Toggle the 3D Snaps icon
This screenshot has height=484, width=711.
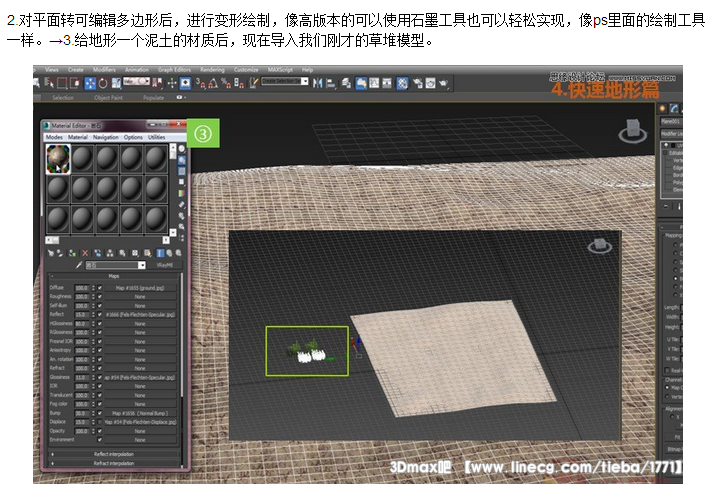coord(200,83)
